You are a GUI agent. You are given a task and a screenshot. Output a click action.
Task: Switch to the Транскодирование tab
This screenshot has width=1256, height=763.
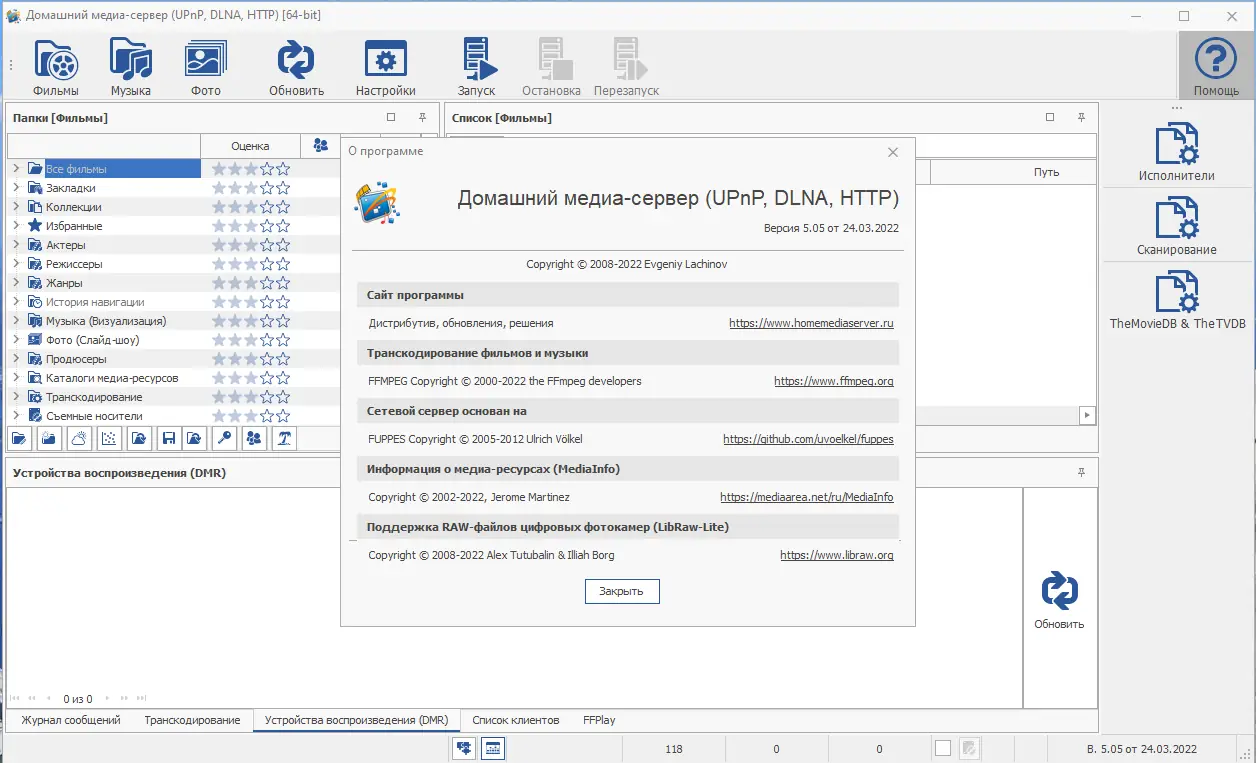pos(192,720)
